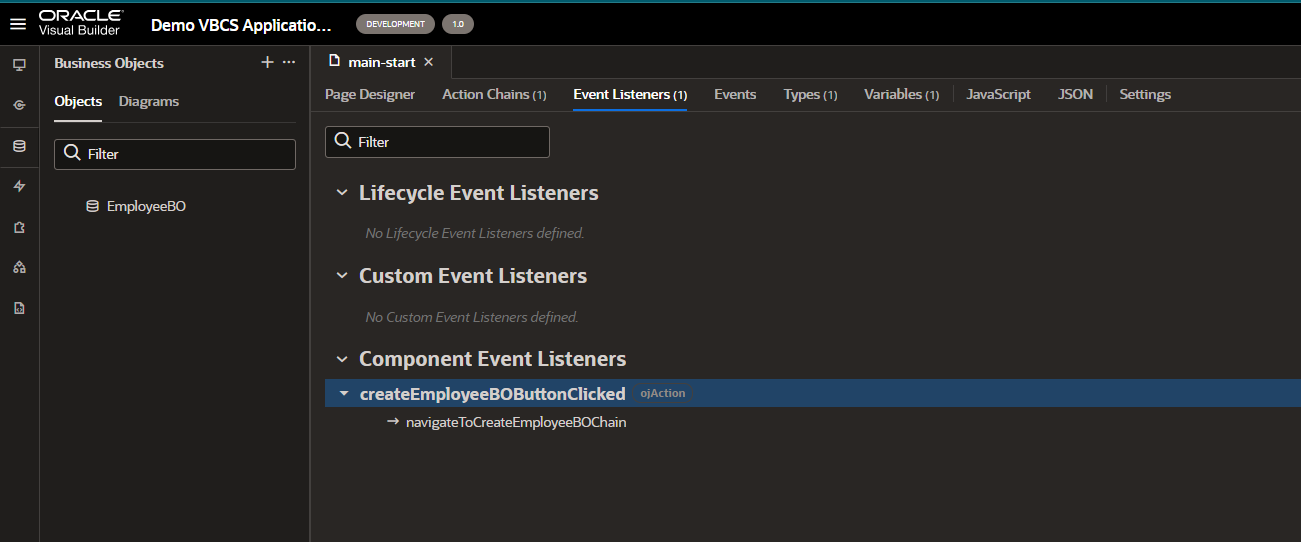Collapse the Component Event Listeners section
Screen dimensions: 1301x542
click(x=342, y=359)
